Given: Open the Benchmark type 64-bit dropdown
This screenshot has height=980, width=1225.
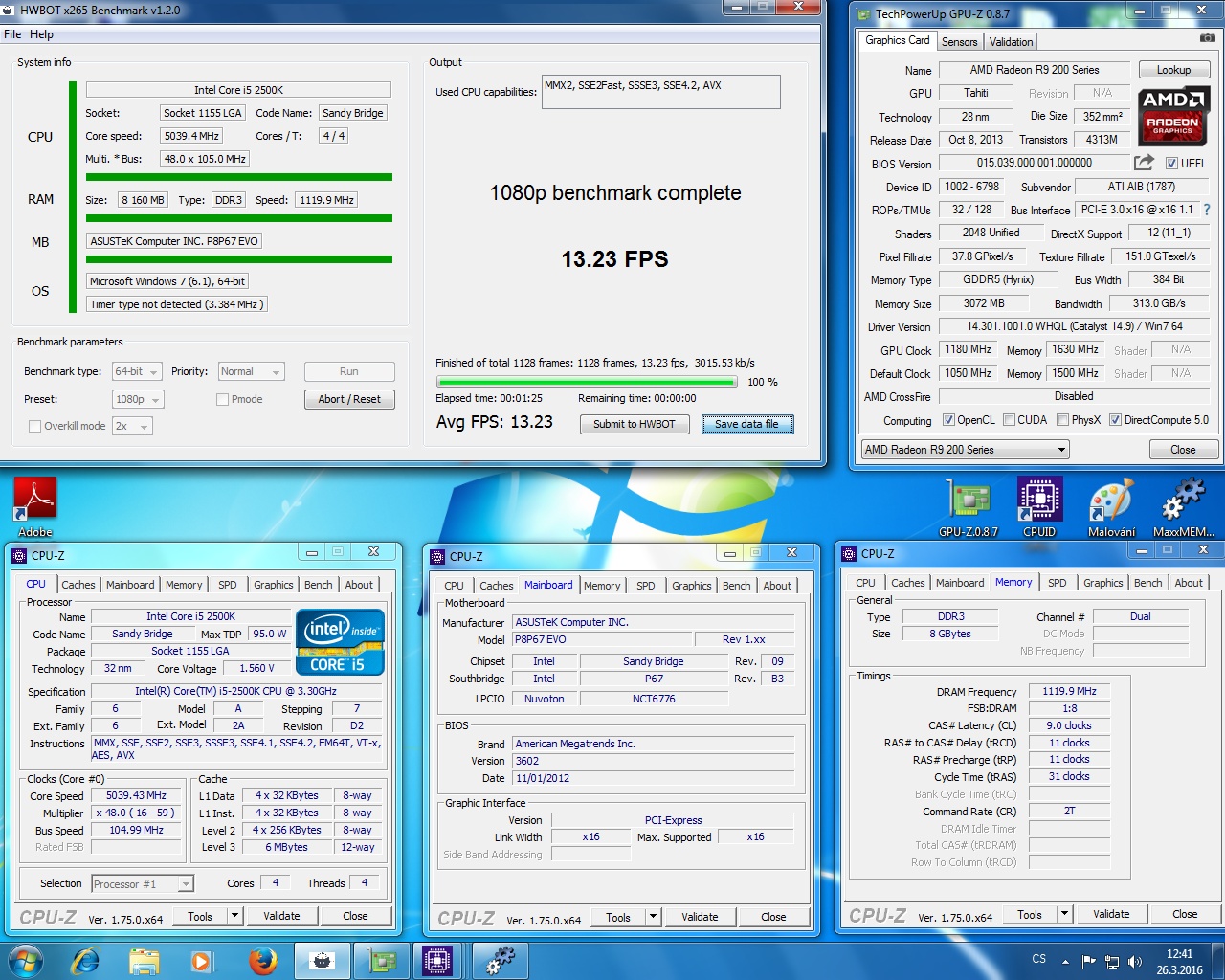Looking at the screenshot, I should (x=135, y=371).
